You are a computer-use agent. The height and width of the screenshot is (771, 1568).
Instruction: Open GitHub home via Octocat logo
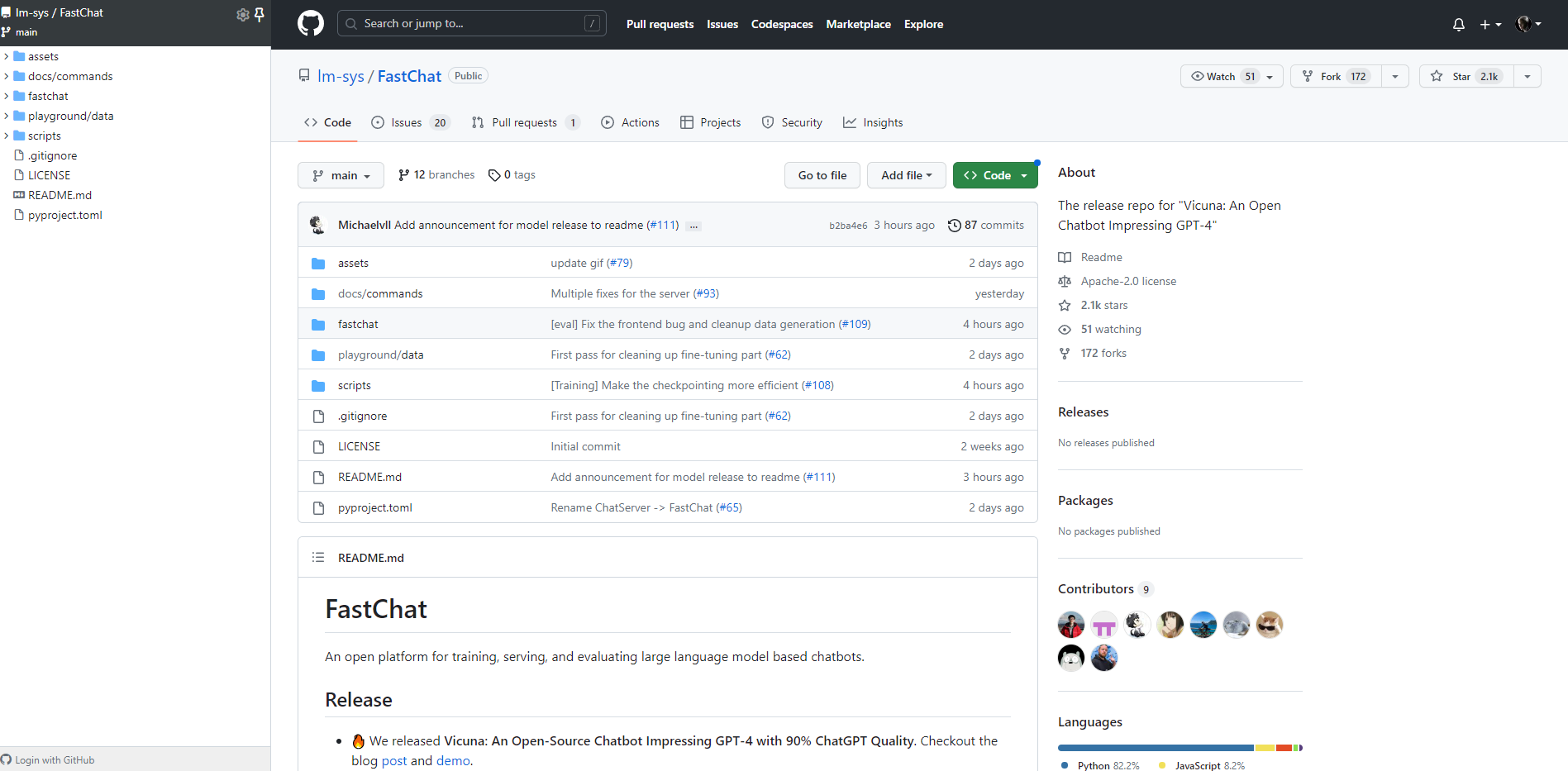(x=311, y=23)
